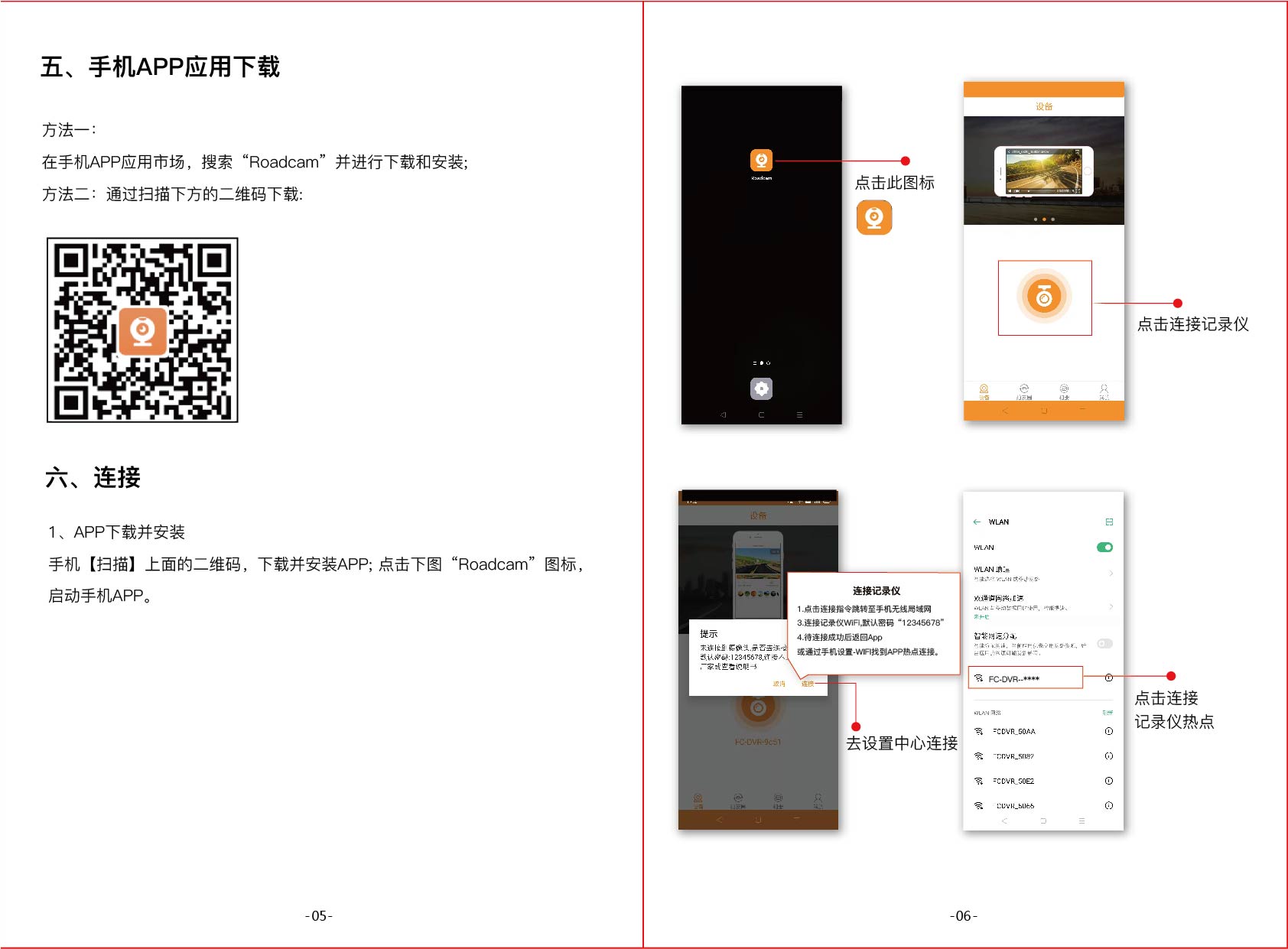Screen dimensions: 1288x949
Task: Click the 六、连接 heading
Action: (93, 477)
